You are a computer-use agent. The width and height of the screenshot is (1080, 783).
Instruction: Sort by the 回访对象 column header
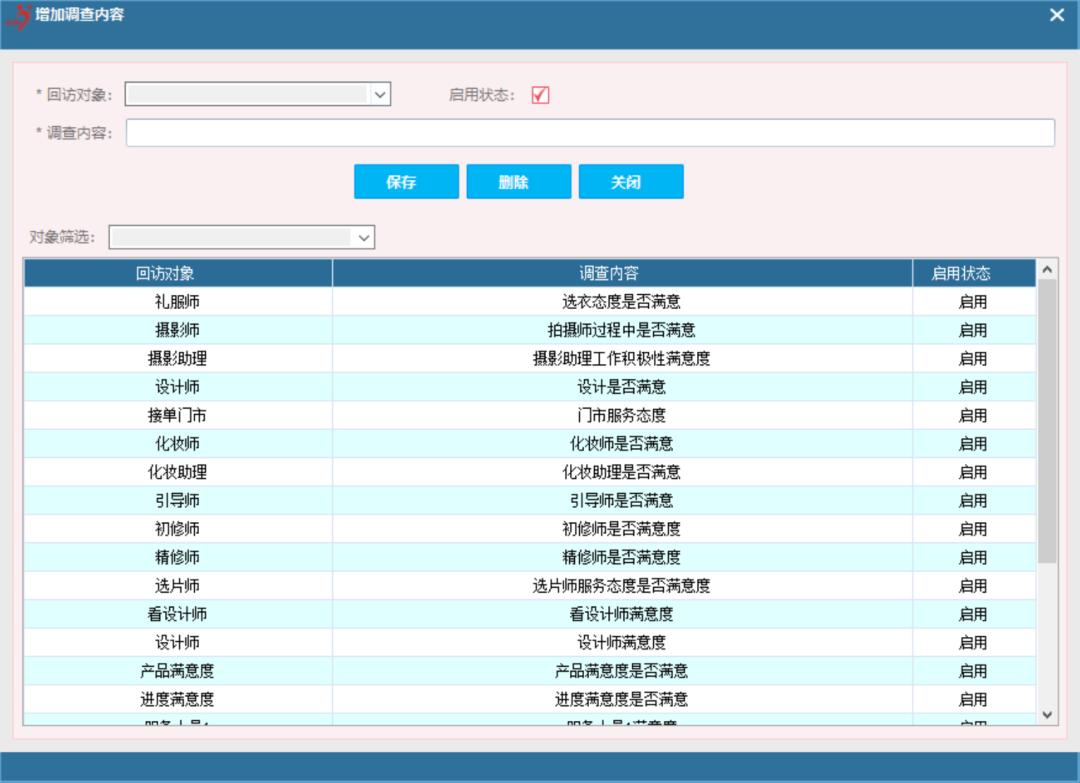[x=178, y=273]
